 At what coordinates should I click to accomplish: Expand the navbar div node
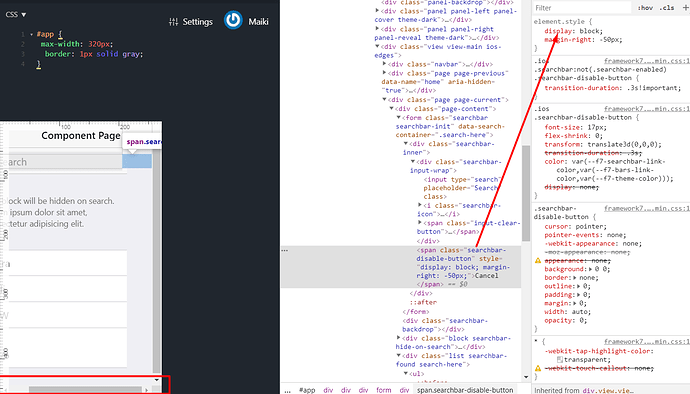(x=384, y=64)
